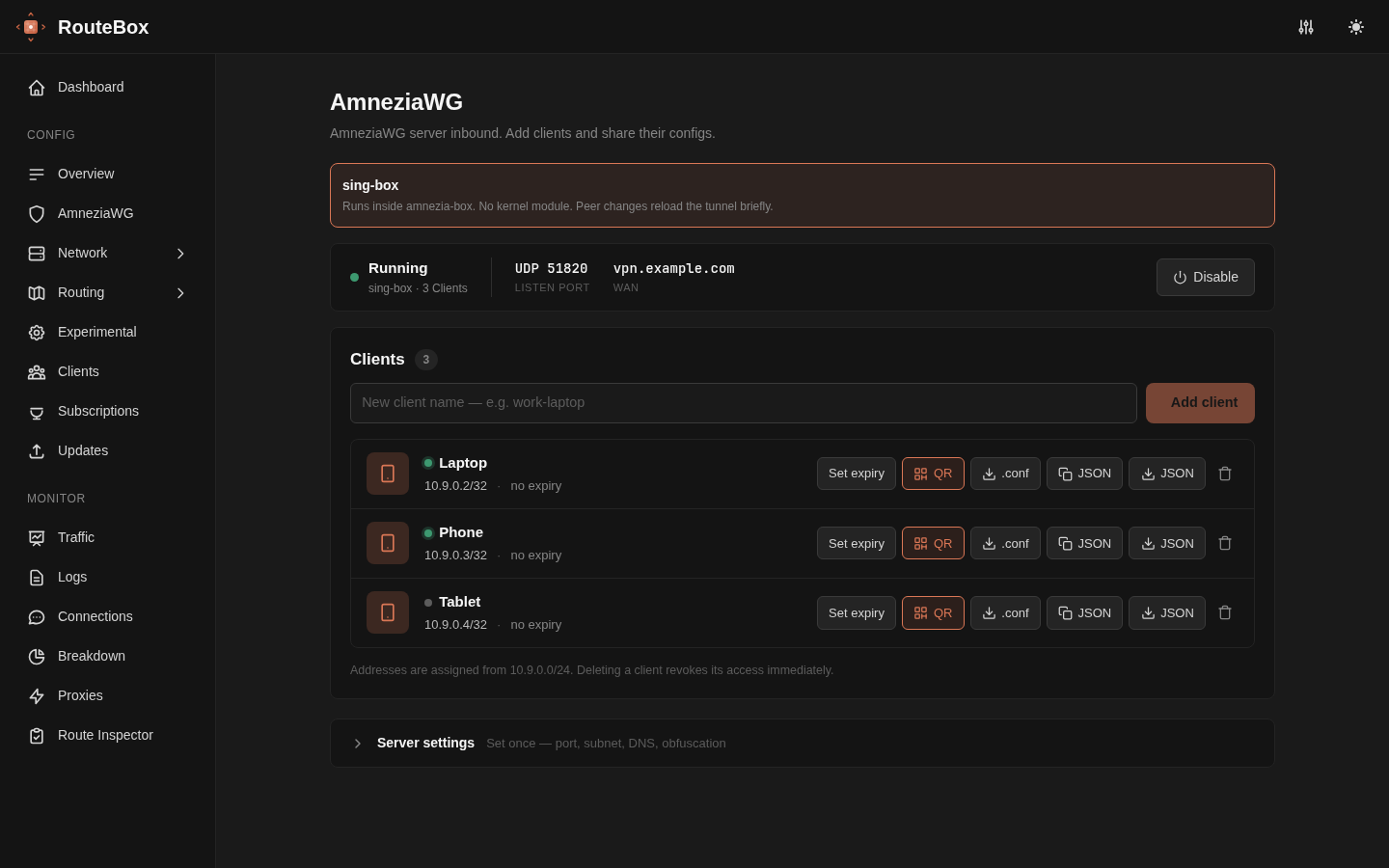Image resolution: width=1389 pixels, height=868 pixels.
Task: Copy JSON config for Tablet
Action: (1084, 612)
